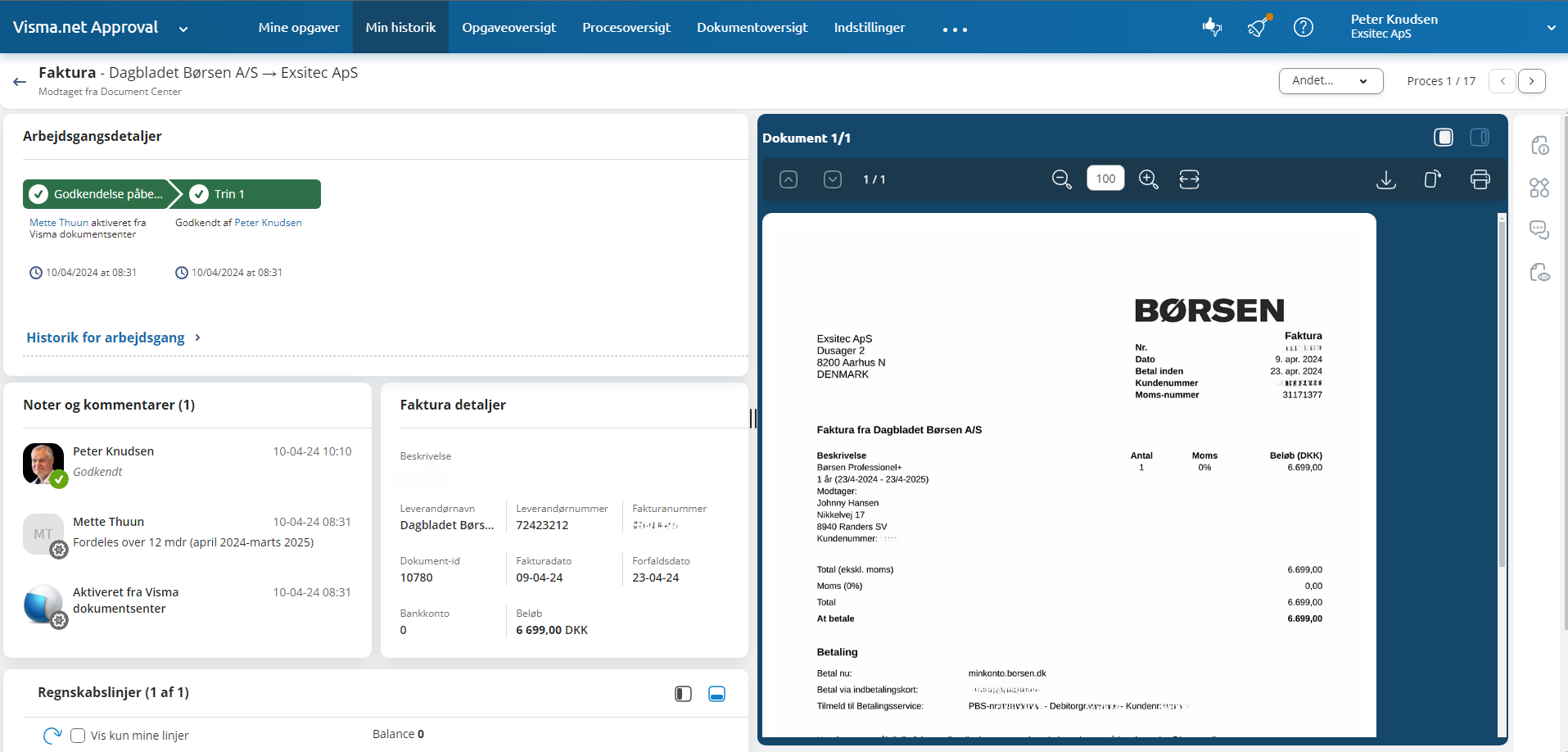This screenshot has height=752, width=1568.
Task: Open the Procesoversigt tab
Action: [626, 27]
